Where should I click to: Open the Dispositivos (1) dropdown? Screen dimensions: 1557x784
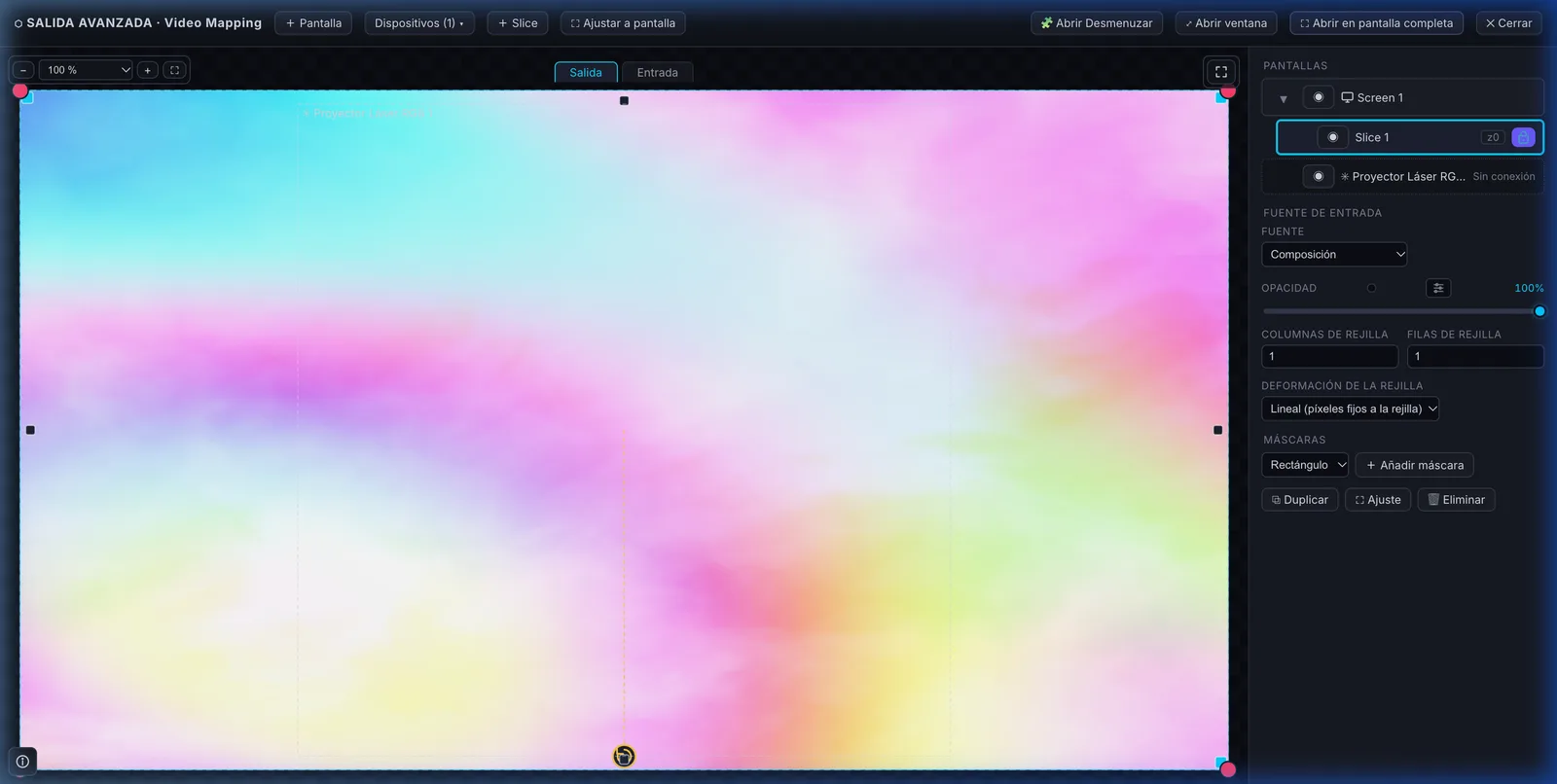point(419,23)
